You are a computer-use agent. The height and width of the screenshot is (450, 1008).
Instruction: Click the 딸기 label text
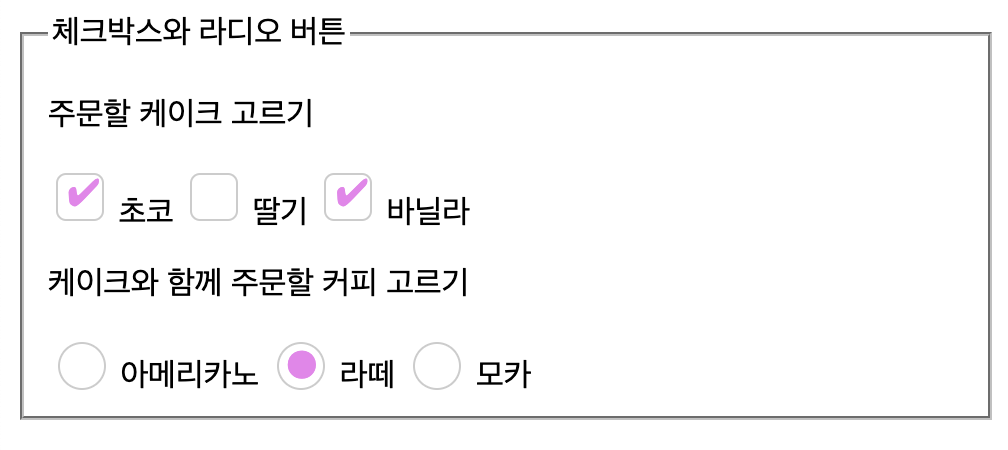[x=280, y=210]
